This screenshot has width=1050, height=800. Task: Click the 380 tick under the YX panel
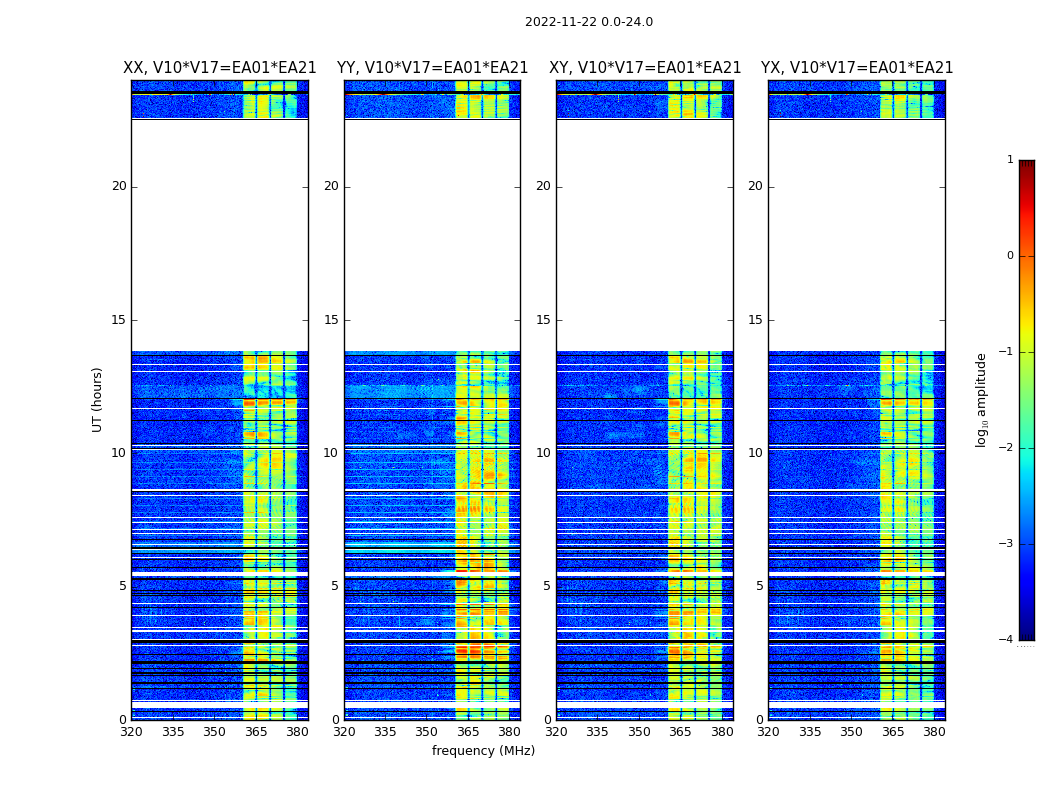(934, 732)
